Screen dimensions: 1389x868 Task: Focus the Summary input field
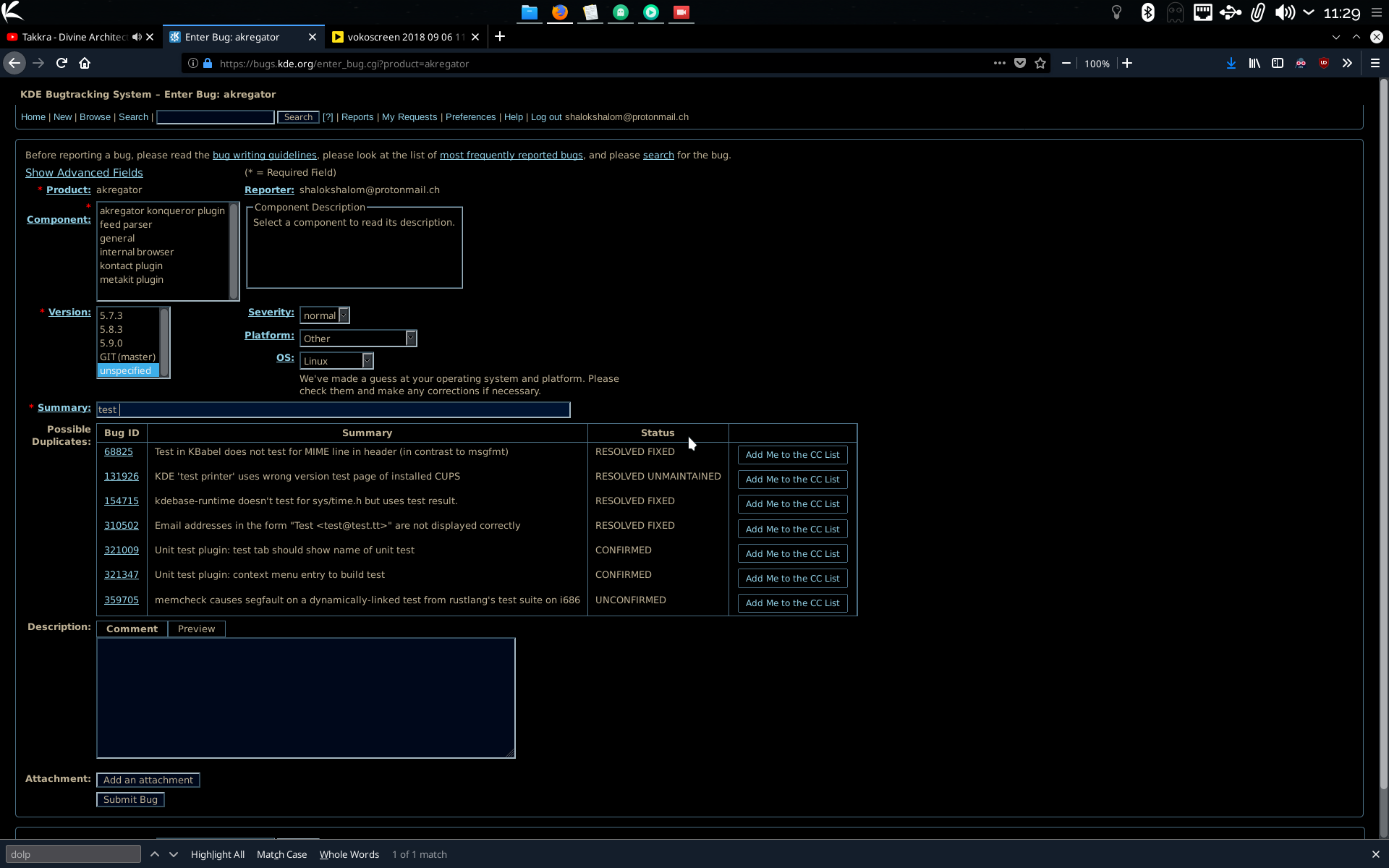pos(334,409)
